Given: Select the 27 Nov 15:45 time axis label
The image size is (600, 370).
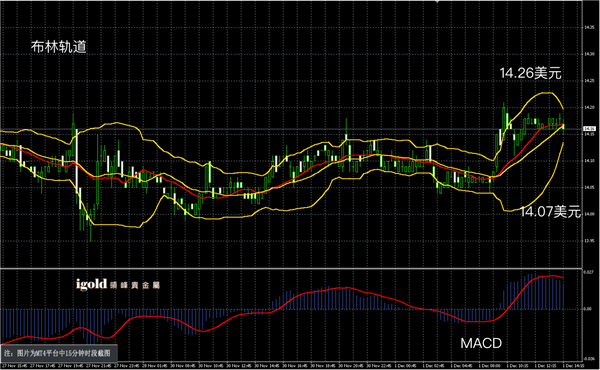Looking at the screenshot, I should pyautogui.click(x=15, y=366).
